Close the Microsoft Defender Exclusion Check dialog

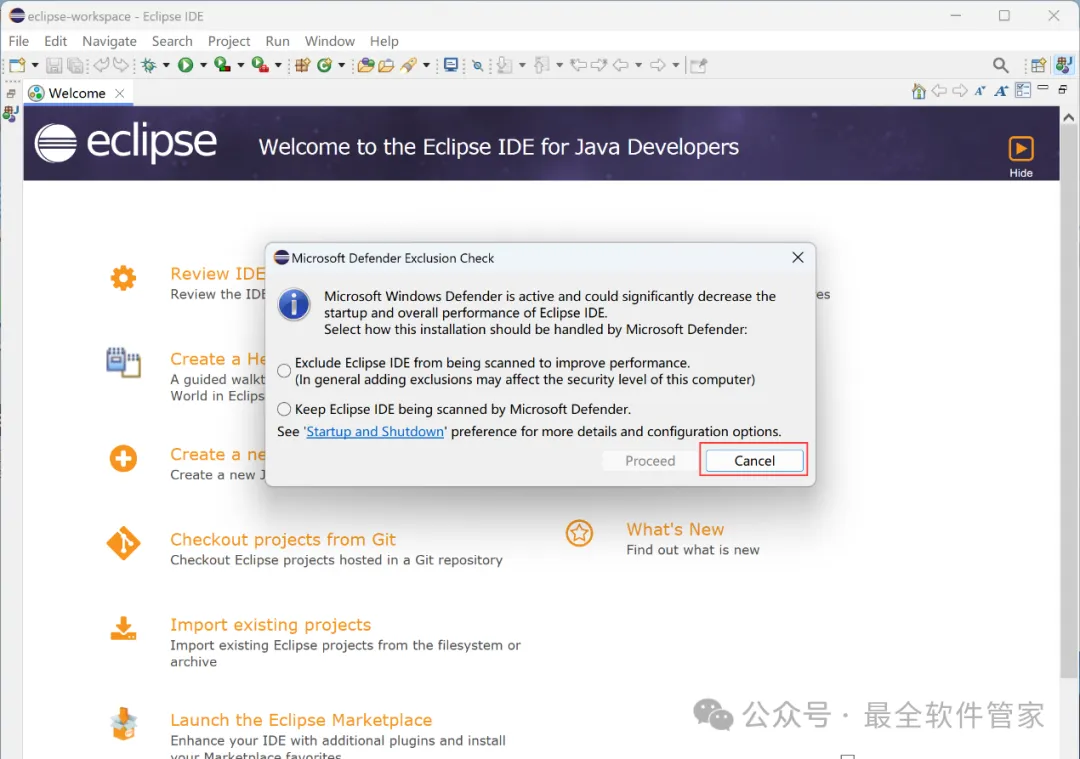pos(798,258)
